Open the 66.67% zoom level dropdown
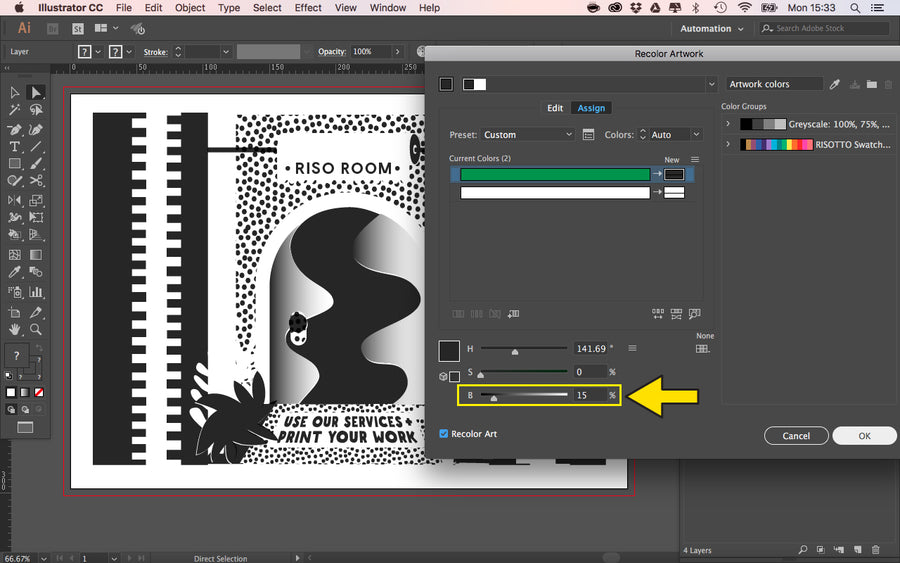 [44, 558]
